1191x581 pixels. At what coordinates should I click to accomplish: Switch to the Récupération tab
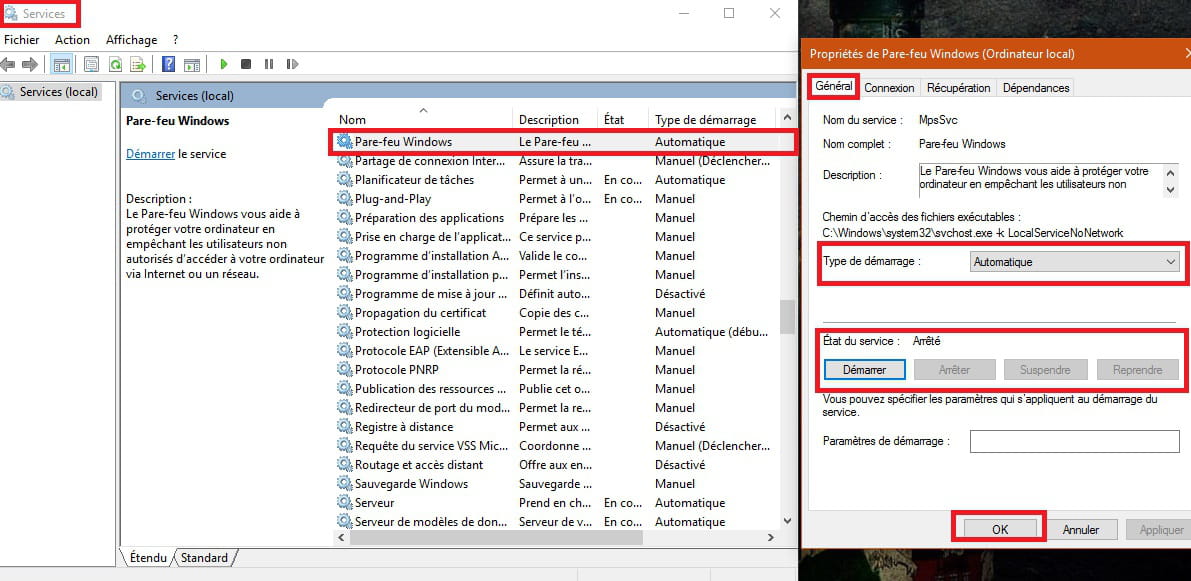coord(959,88)
